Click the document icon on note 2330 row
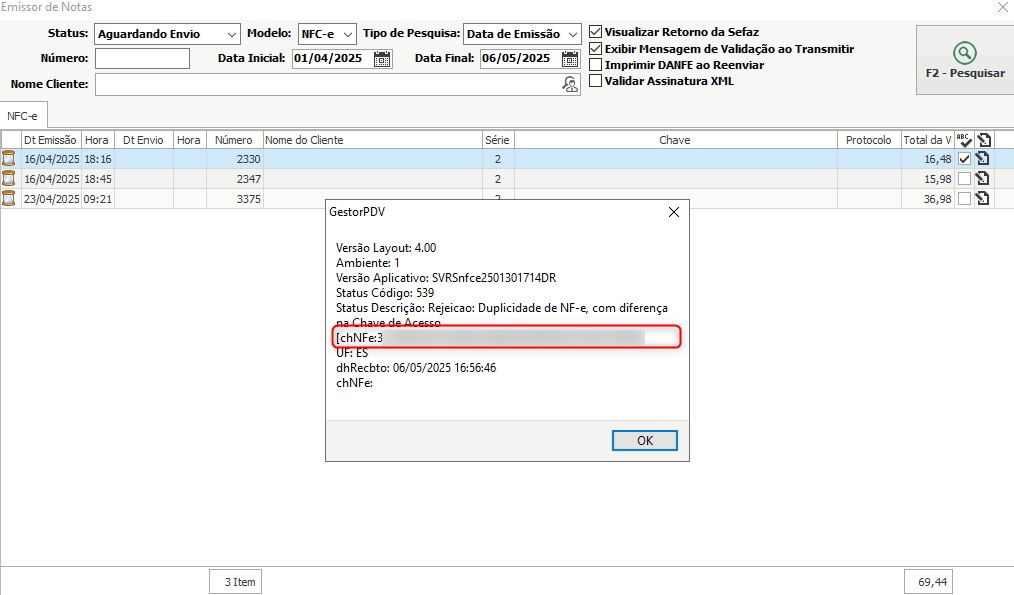Image resolution: width=1014 pixels, height=595 pixels. pyautogui.click(x=983, y=159)
